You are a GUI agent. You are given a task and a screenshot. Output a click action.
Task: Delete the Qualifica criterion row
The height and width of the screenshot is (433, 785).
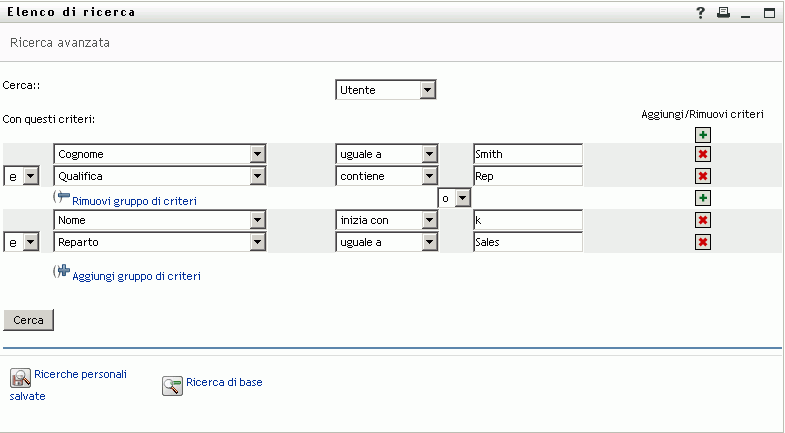click(703, 176)
